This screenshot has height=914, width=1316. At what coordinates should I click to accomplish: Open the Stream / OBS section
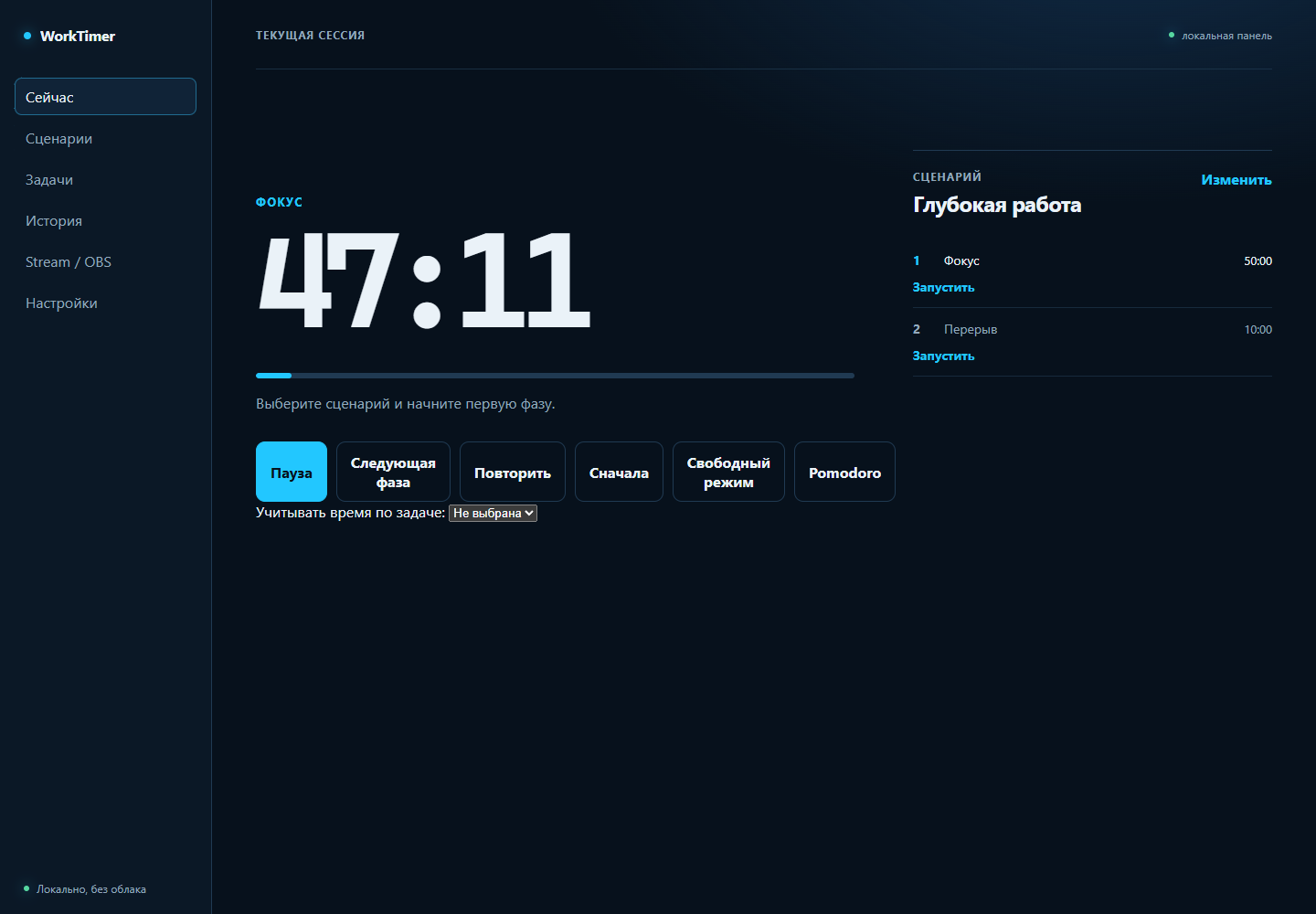[105, 261]
